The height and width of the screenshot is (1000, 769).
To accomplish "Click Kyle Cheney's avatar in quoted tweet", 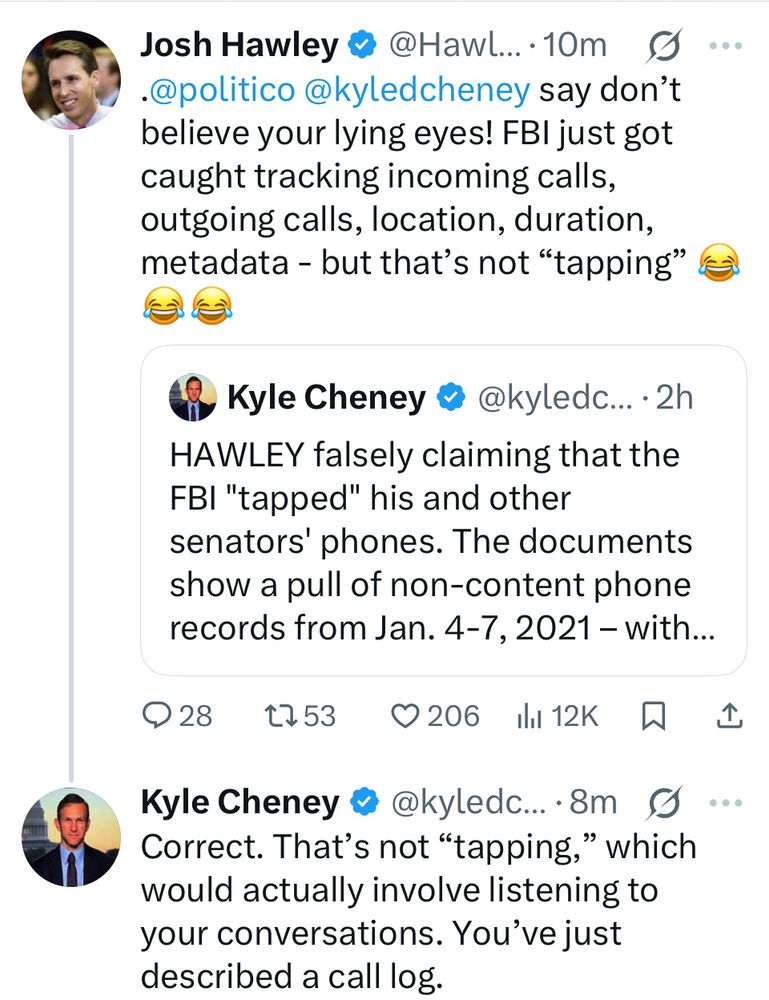I will pos(193,398).
